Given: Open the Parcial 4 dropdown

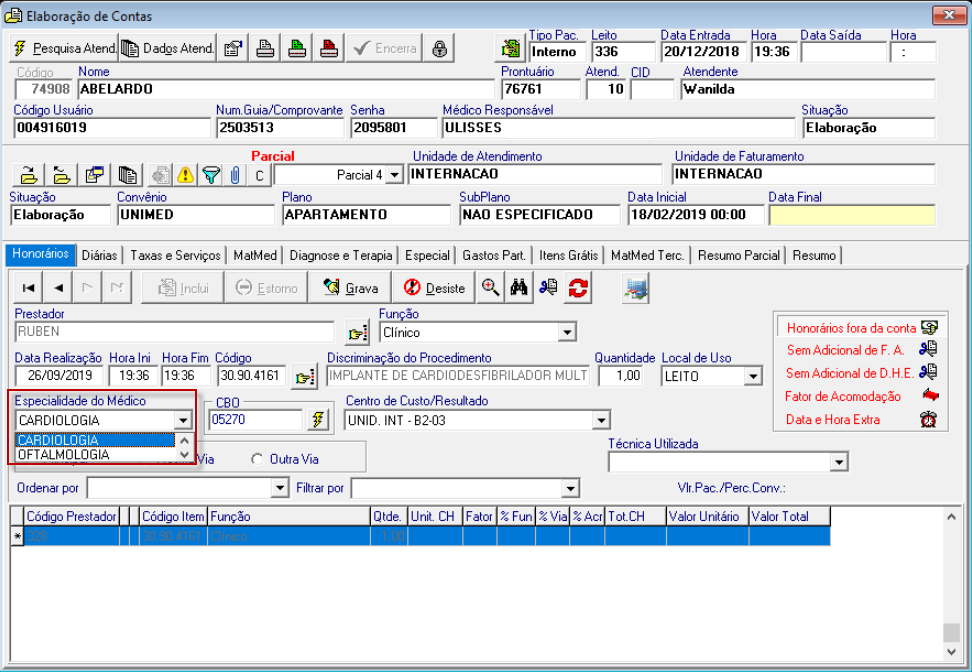Looking at the screenshot, I should click(394, 175).
